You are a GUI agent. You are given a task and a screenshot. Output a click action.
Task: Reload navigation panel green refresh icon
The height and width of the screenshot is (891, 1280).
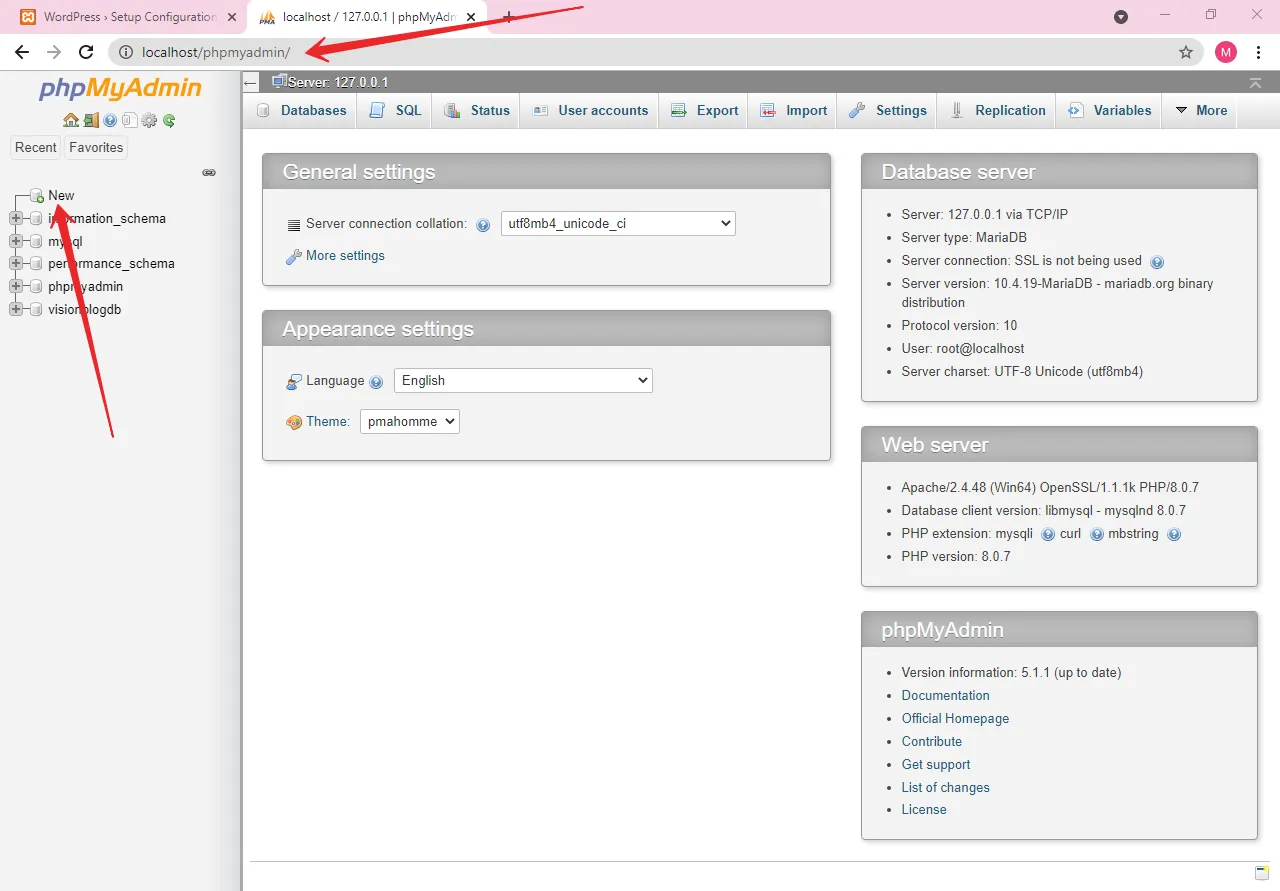tap(169, 120)
